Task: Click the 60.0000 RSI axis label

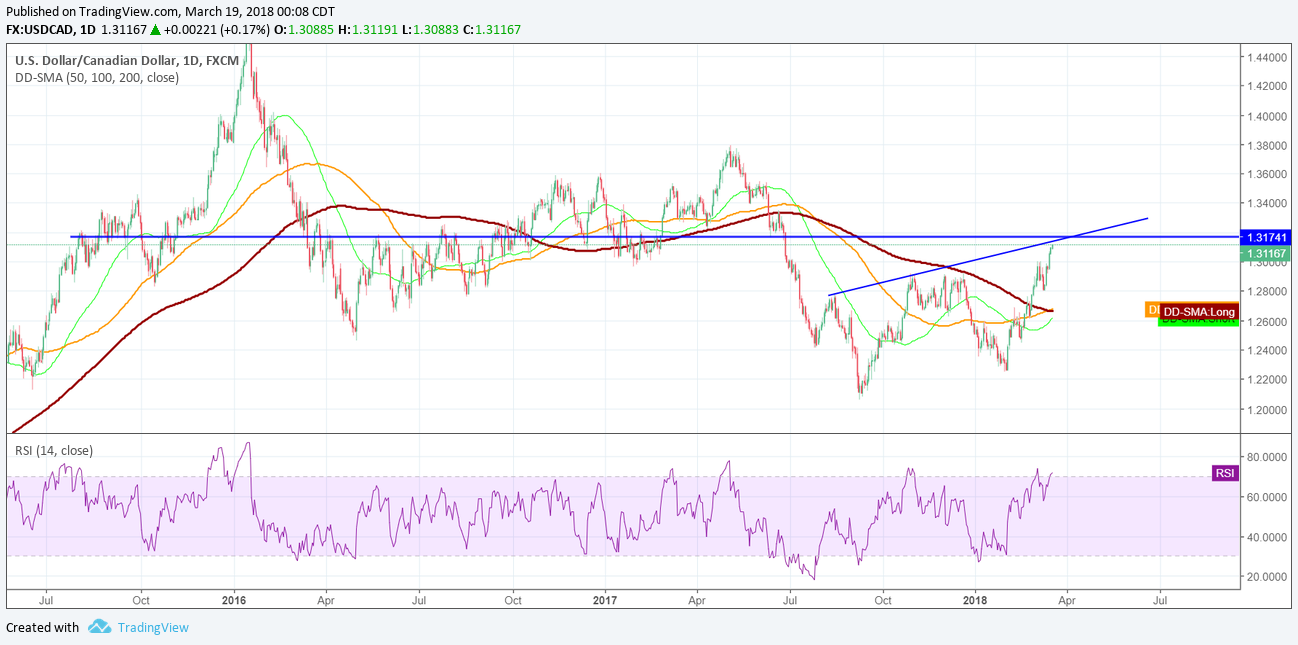Action: (x=1268, y=497)
